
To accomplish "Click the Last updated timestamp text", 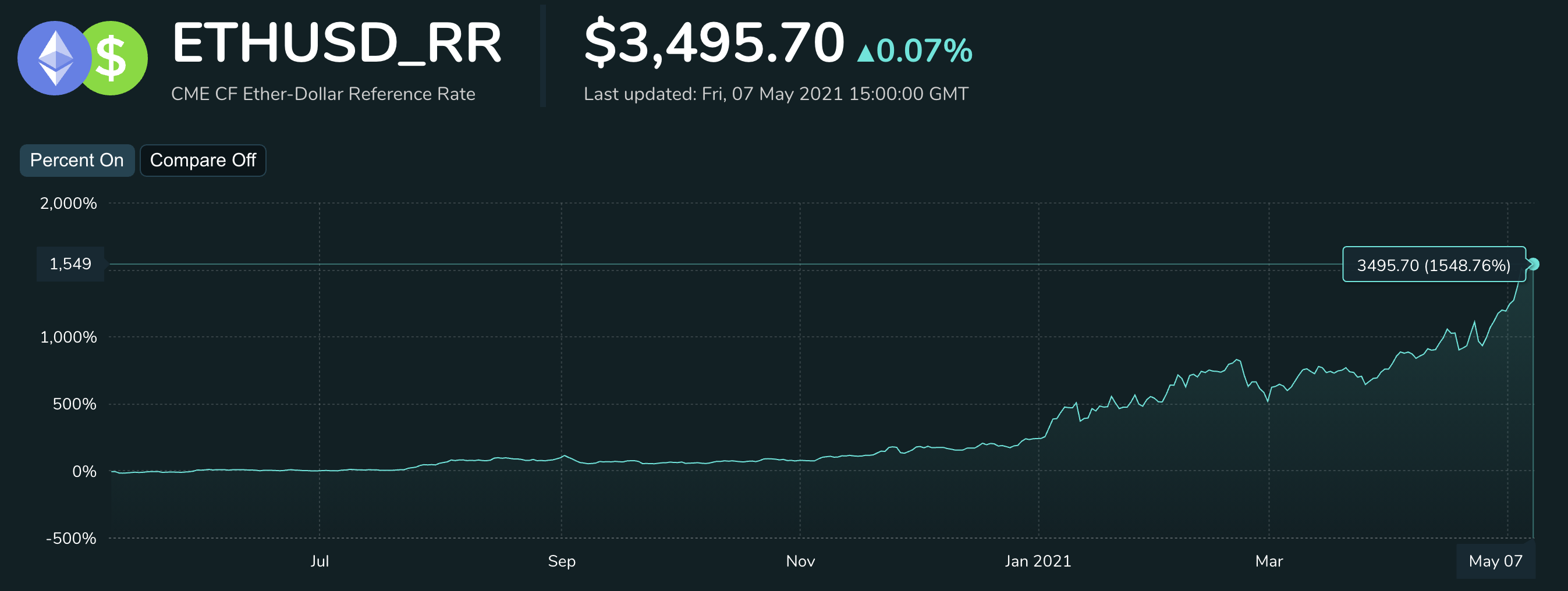I will tap(776, 94).
